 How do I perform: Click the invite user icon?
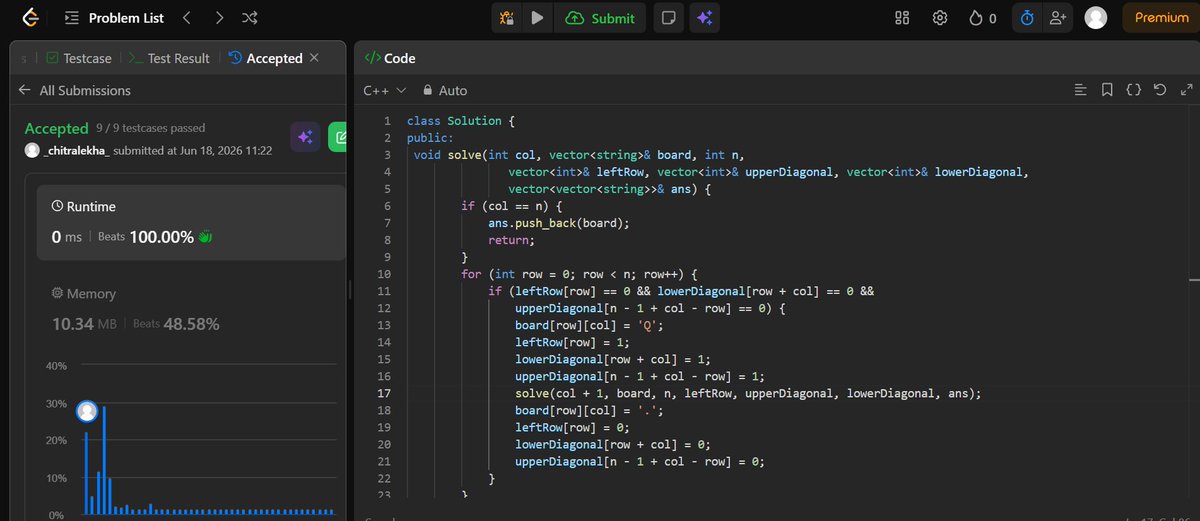coord(1056,18)
